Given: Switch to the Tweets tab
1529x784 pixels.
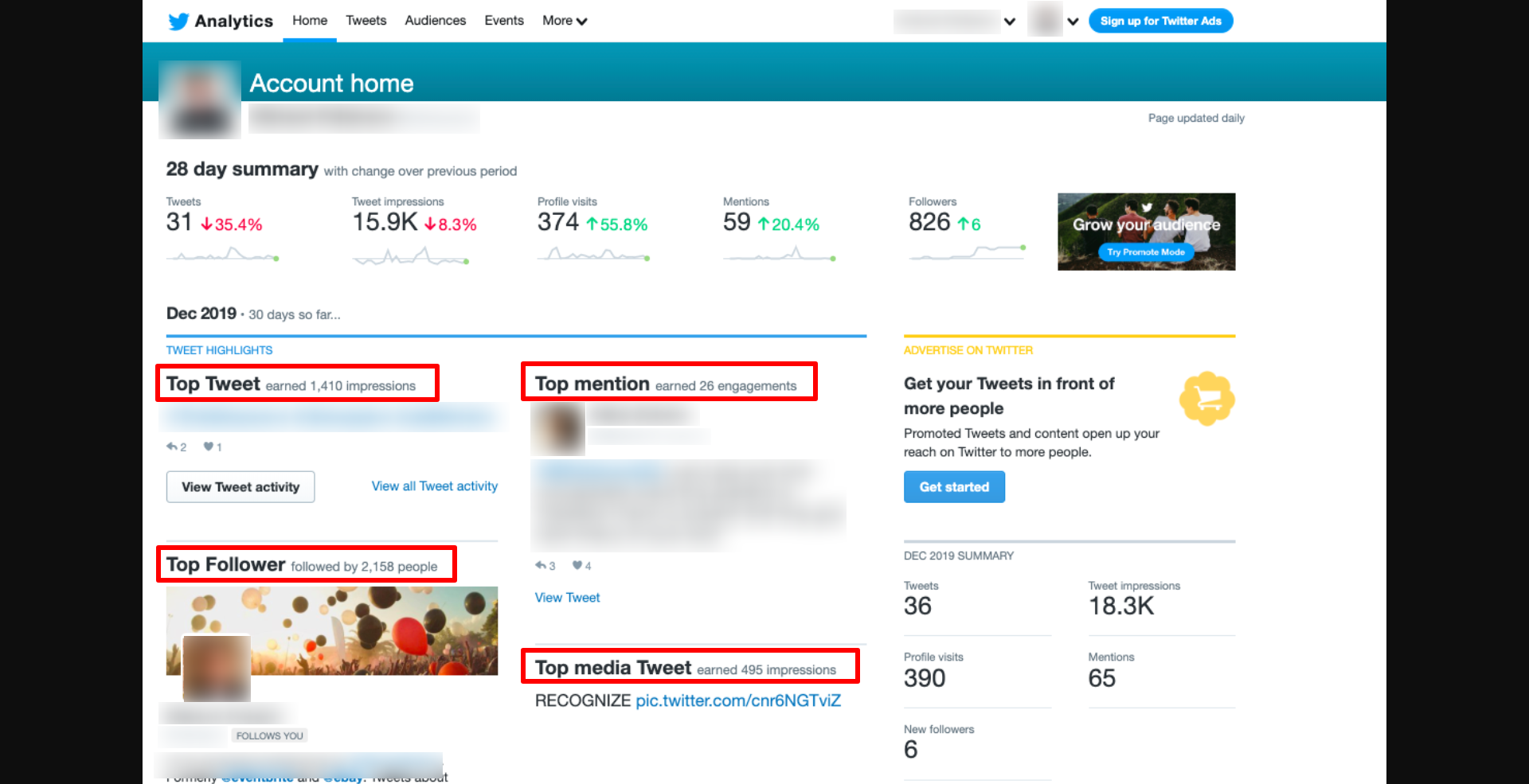Looking at the screenshot, I should point(366,21).
